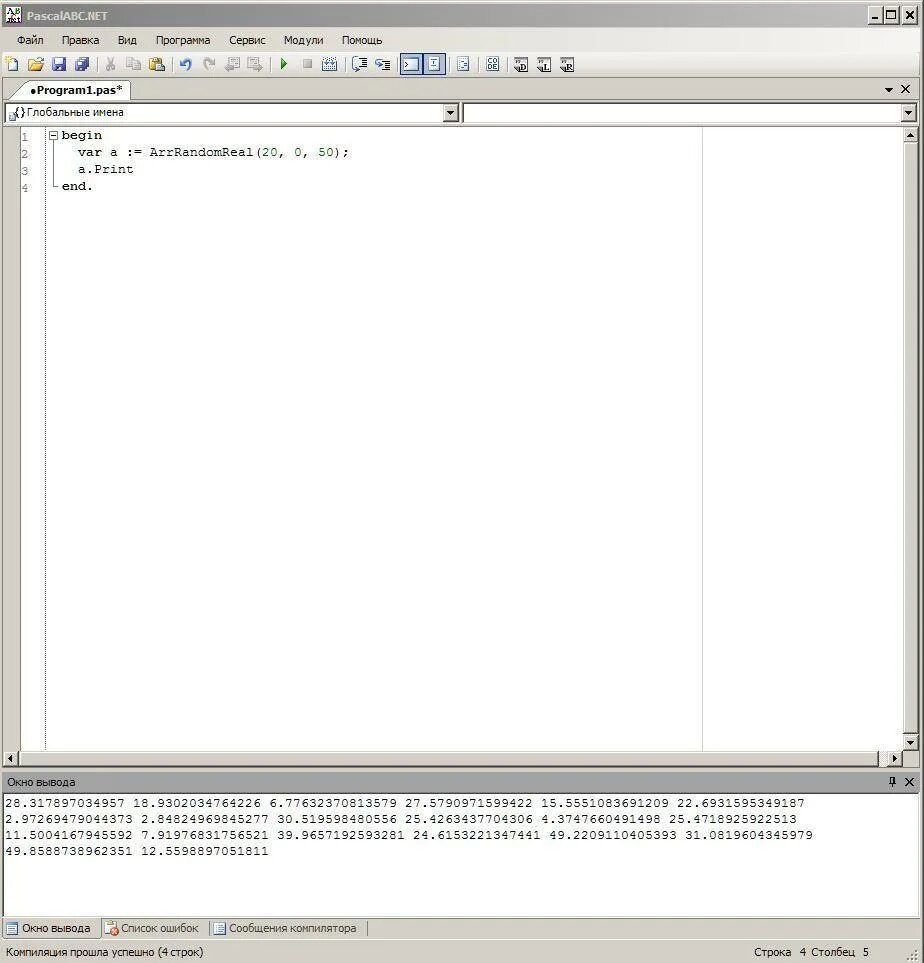The height and width of the screenshot is (963, 924).
Task: Close the Program1.pas editor tab
Action: (x=906, y=90)
